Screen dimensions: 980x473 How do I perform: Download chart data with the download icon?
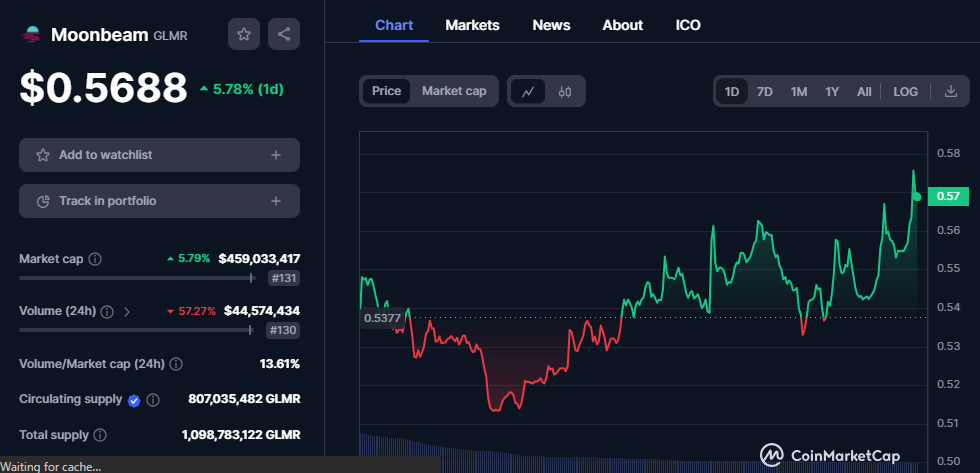point(951,91)
